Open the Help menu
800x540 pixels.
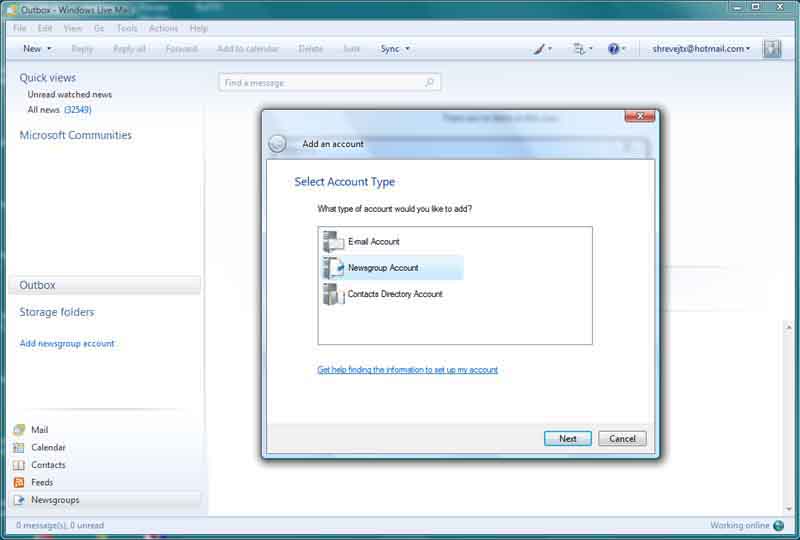tap(198, 28)
